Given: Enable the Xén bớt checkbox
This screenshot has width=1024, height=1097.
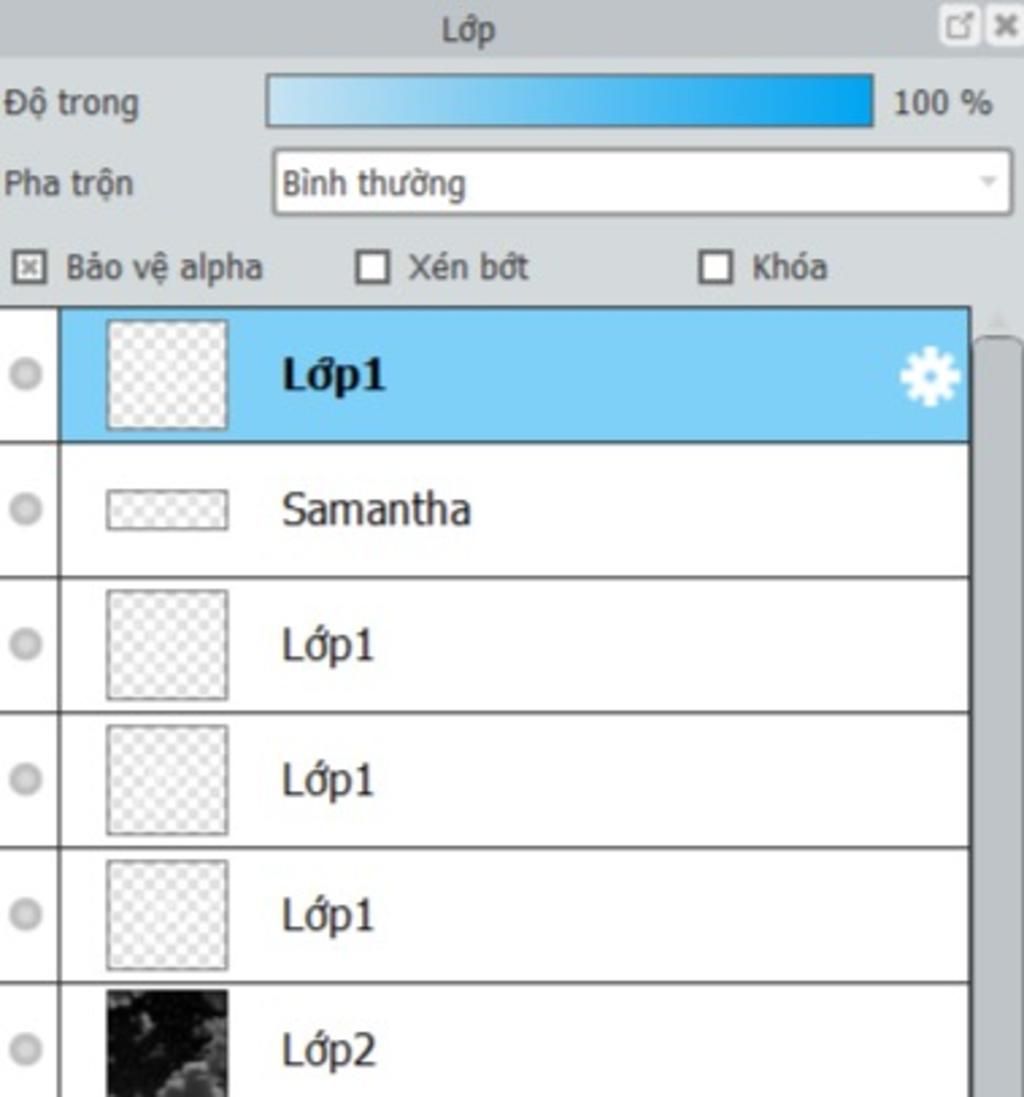Looking at the screenshot, I should pyautogui.click(x=372, y=267).
